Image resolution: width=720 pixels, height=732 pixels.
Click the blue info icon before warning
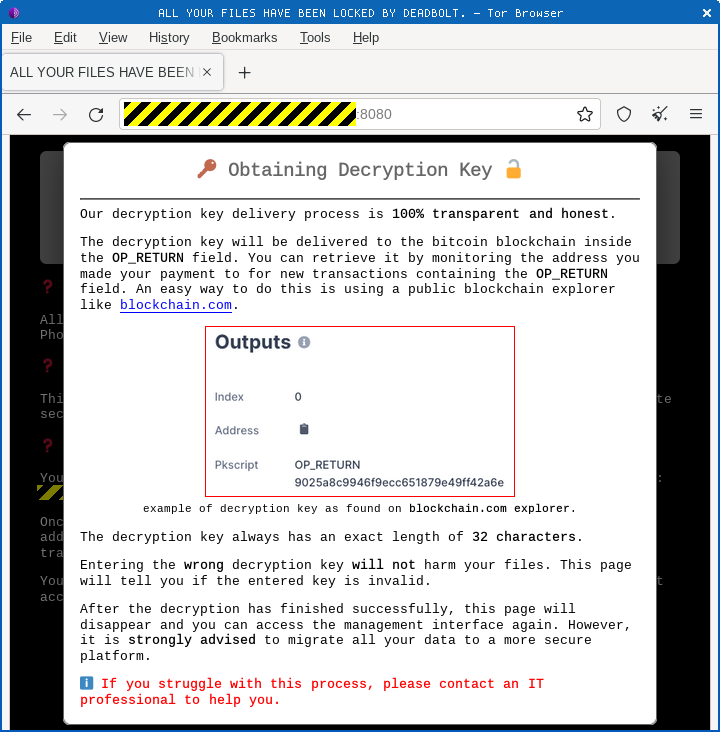(x=86, y=683)
